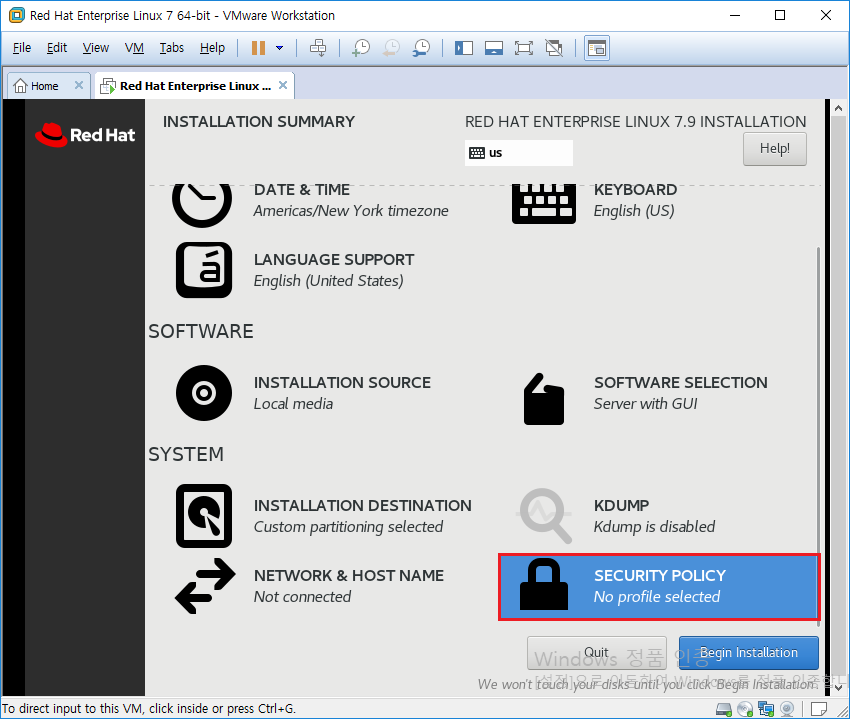The height and width of the screenshot is (719, 850).
Task: Click Not connected network status text
Action: tap(302, 597)
